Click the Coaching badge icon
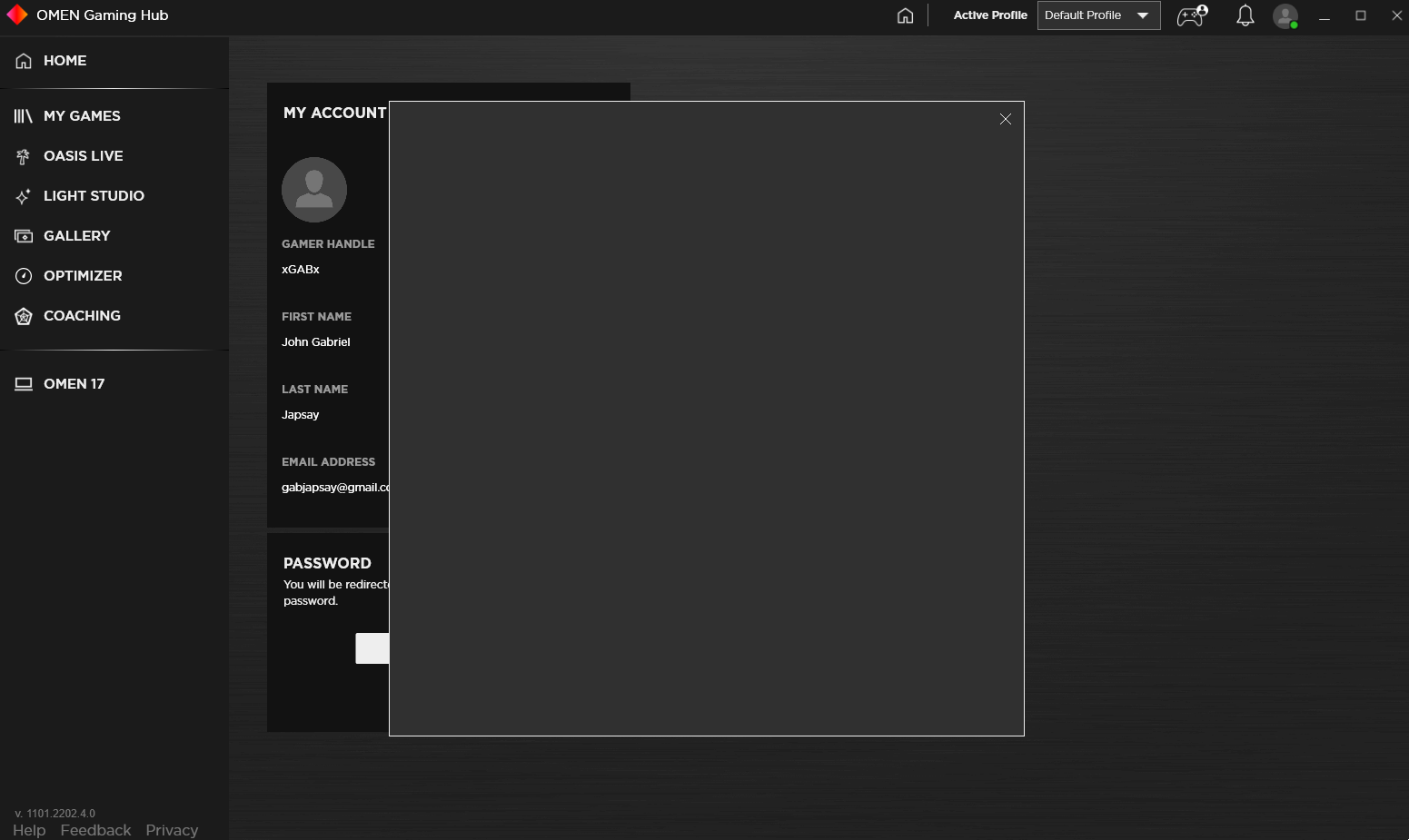Viewport: 1409px width, 840px height. tap(24, 316)
